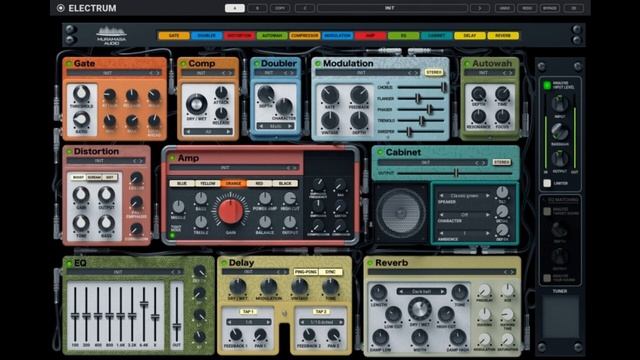The image size is (640, 360).
Task: Click the Electrum logo icon
Action: (x=60, y=8)
